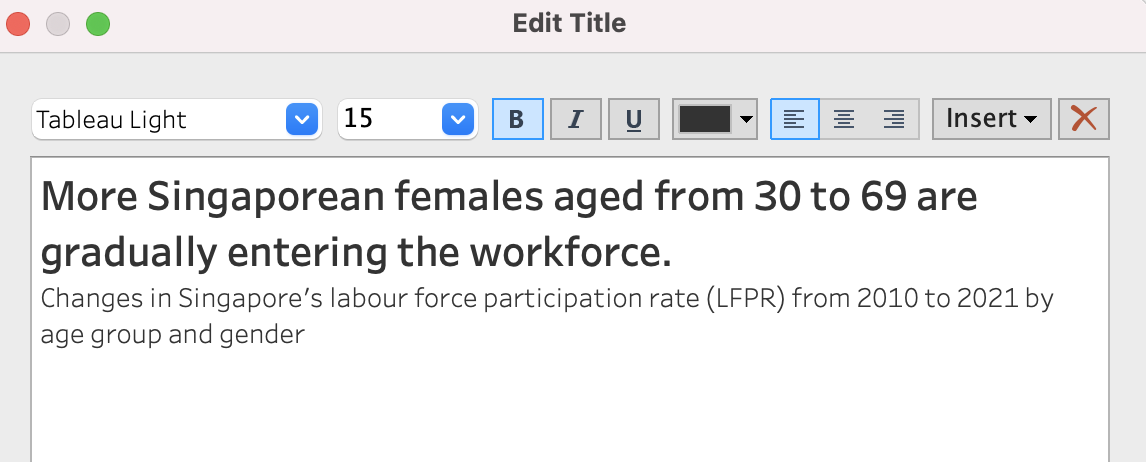Toggle Underline formatting button
Screen dimensions: 1146x462
pos(633,119)
